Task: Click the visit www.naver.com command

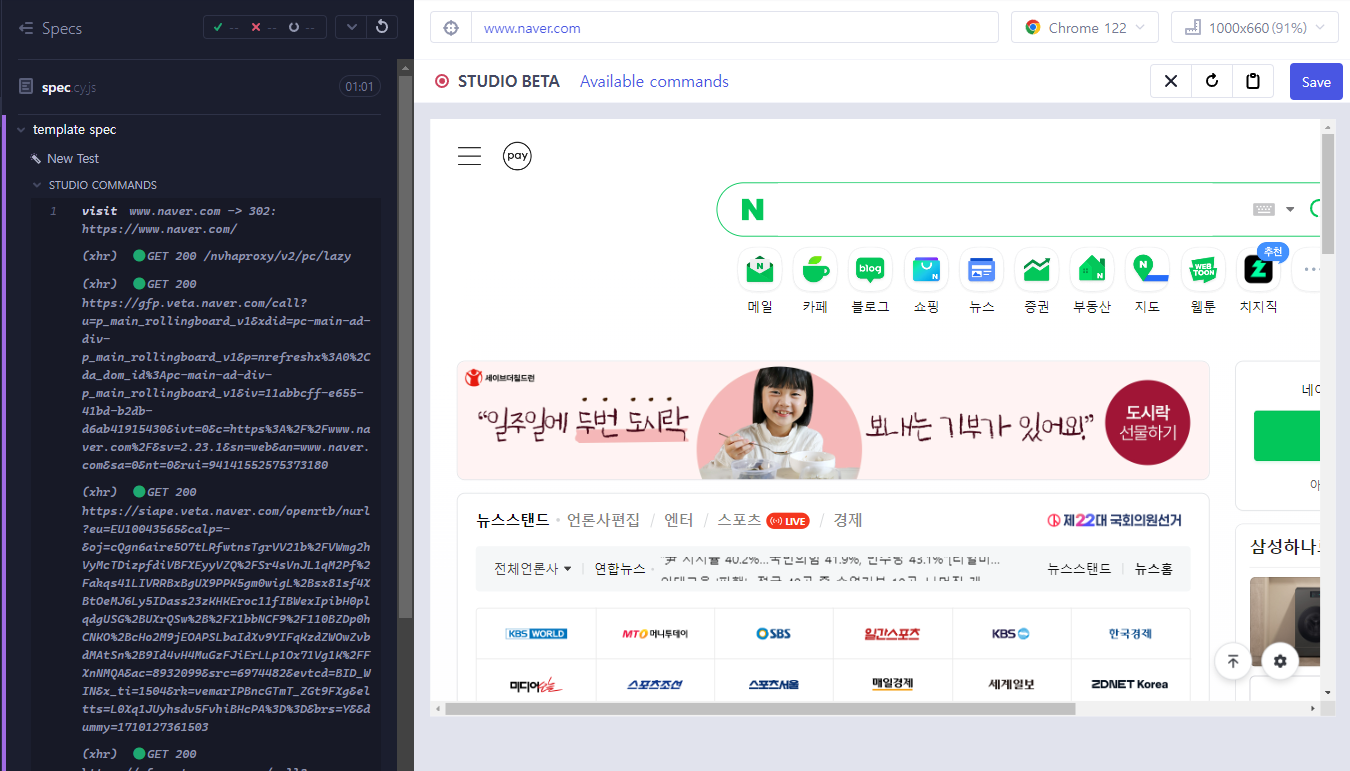Action: tap(206, 220)
